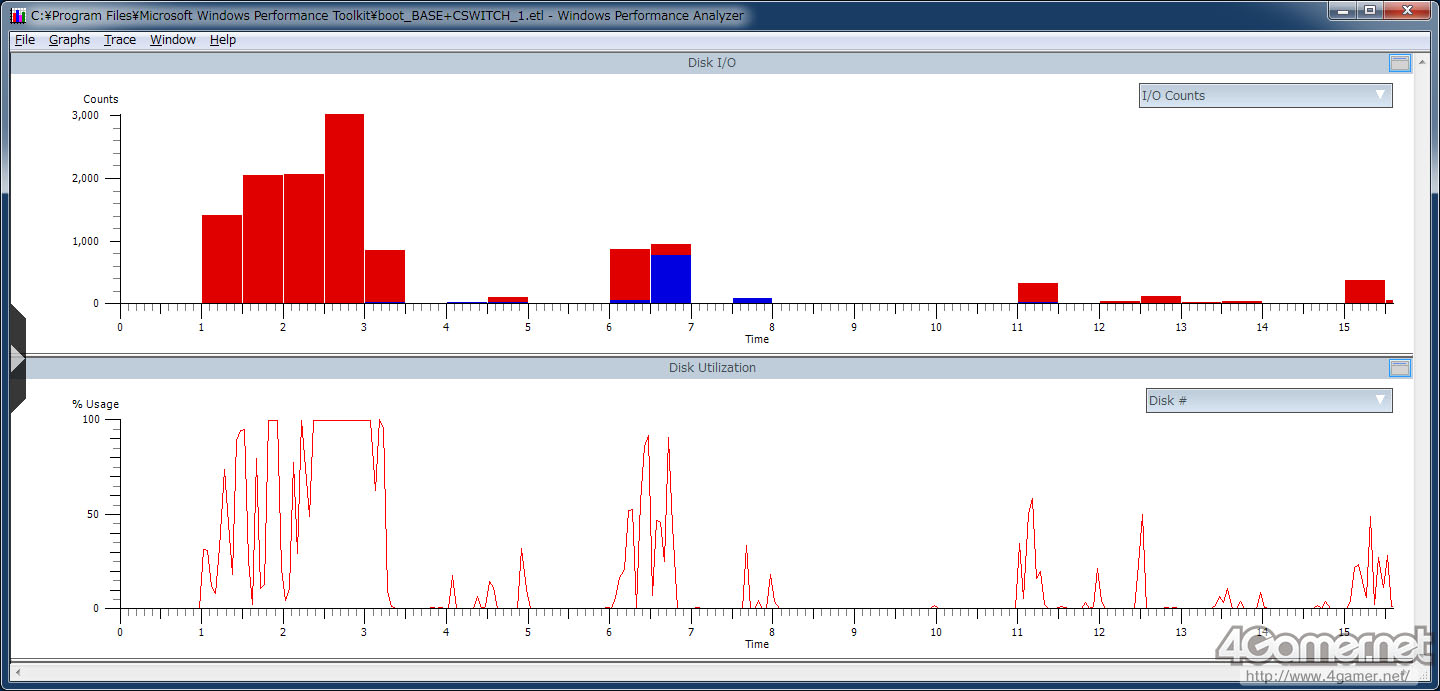The image size is (1440, 691).
Task: Open the Trace menu
Action: click(x=120, y=40)
